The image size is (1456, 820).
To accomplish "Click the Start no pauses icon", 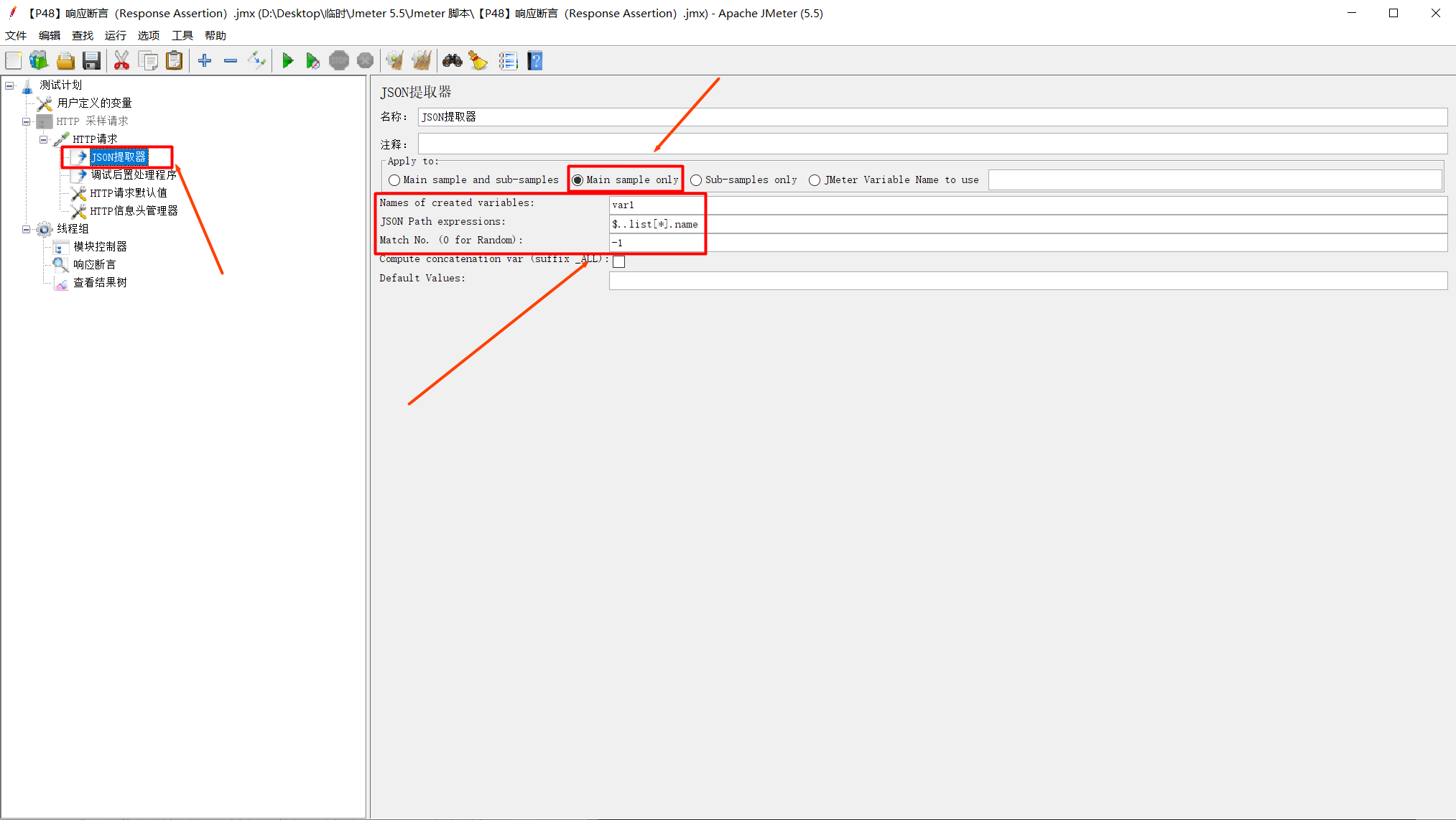I will [312, 61].
